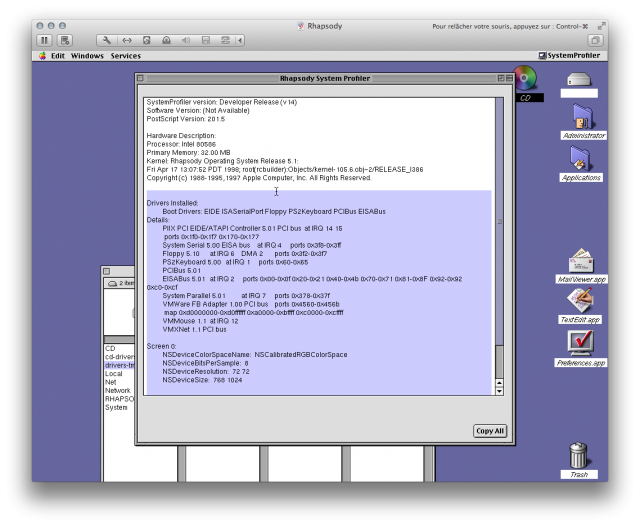Image resolution: width=640 pixels, height=526 pixels.
Task: Open the rainbow Apple menu
Action: [42, 56]
